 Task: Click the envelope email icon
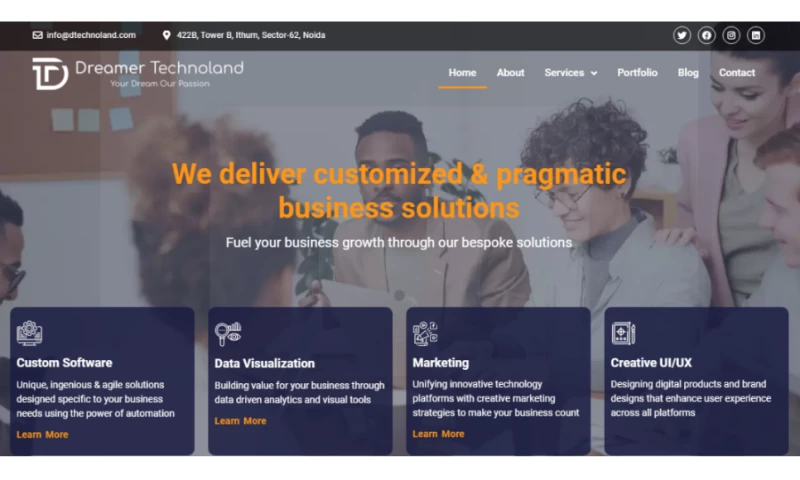[37, 35]
